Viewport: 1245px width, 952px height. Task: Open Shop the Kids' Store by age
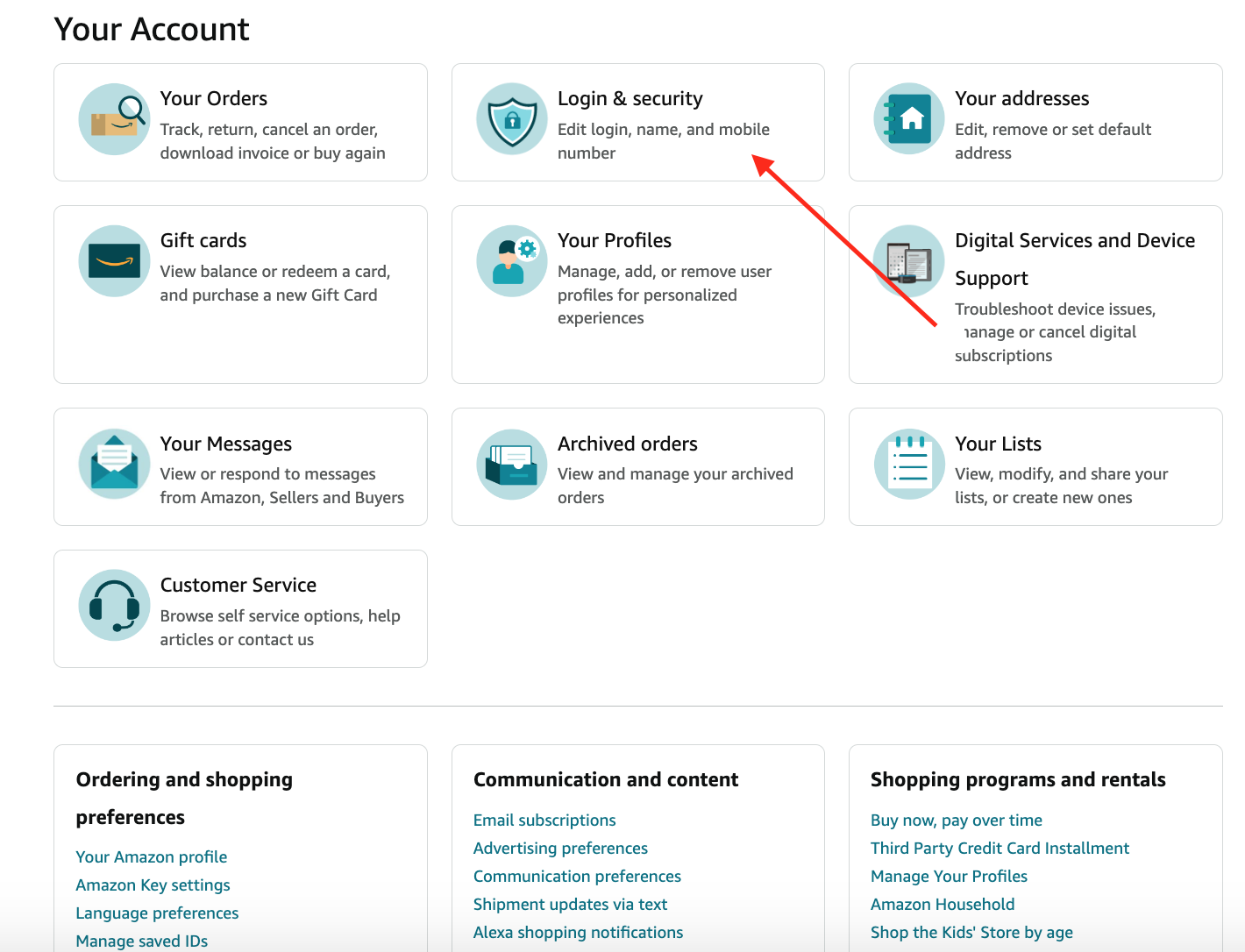(x=972, y=933)
